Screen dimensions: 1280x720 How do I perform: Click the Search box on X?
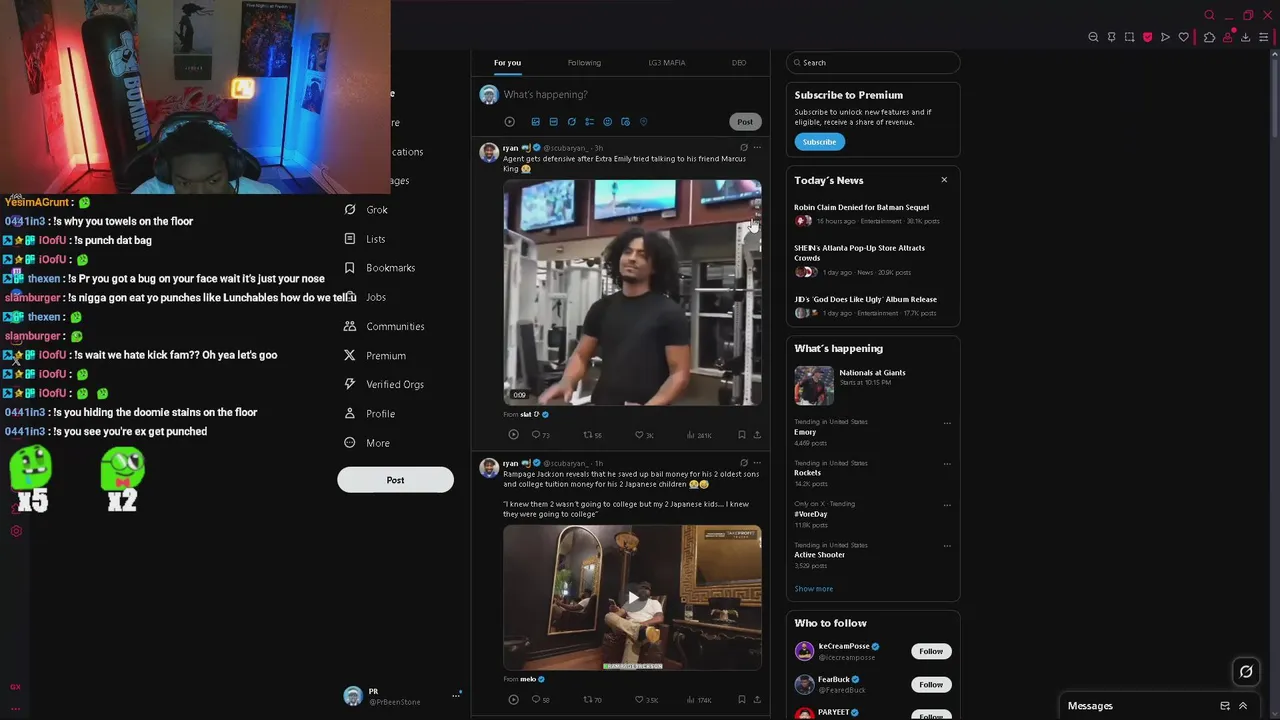pos(873,63)
